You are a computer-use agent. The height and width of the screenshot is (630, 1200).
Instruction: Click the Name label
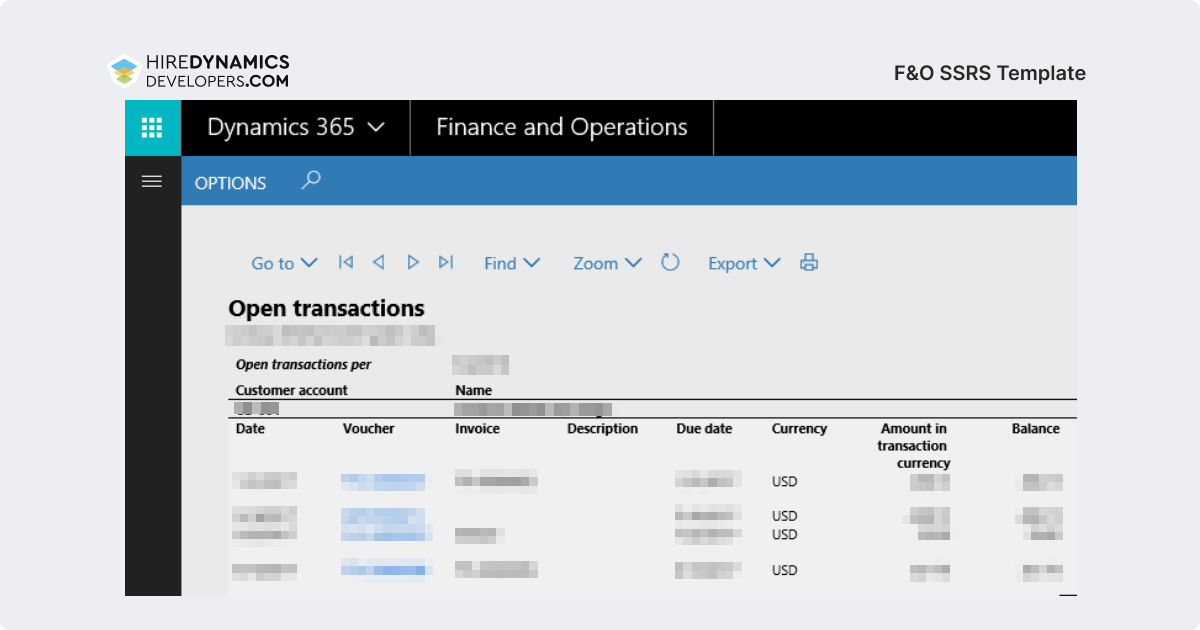473,390
